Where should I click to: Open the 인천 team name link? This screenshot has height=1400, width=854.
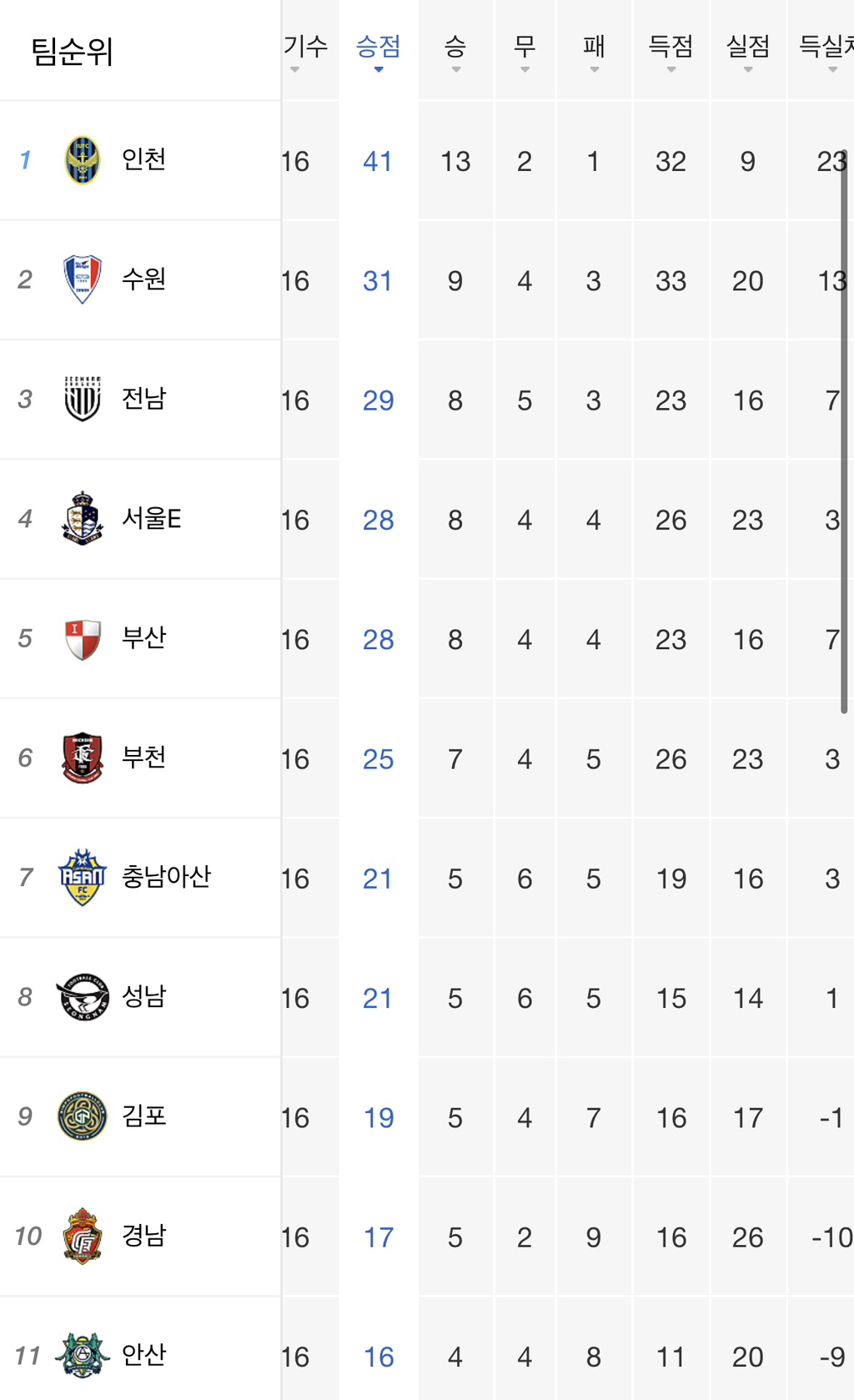tap(144, 159)
